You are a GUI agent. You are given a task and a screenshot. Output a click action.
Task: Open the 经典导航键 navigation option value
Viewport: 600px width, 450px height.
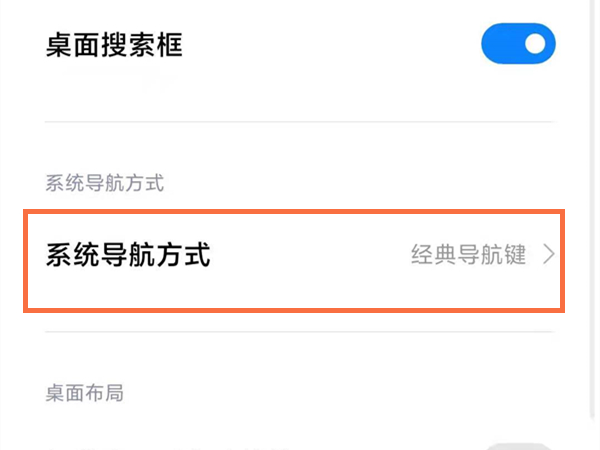coord(468,255)
